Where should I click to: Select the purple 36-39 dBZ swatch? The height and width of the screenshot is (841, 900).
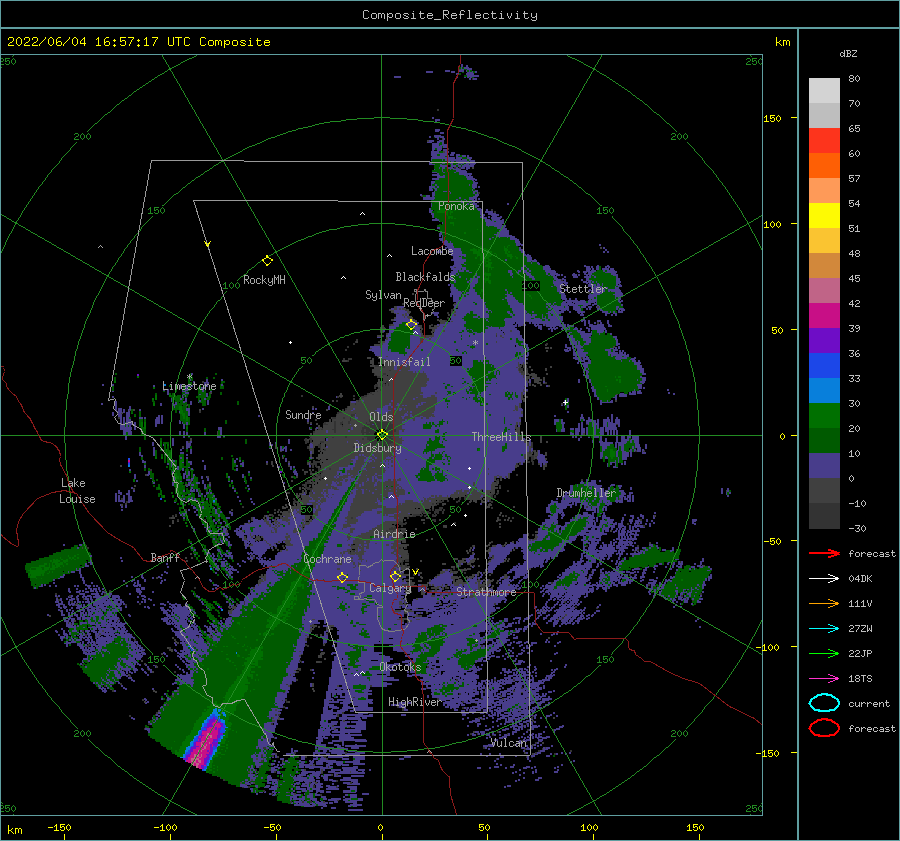(824, 341)
